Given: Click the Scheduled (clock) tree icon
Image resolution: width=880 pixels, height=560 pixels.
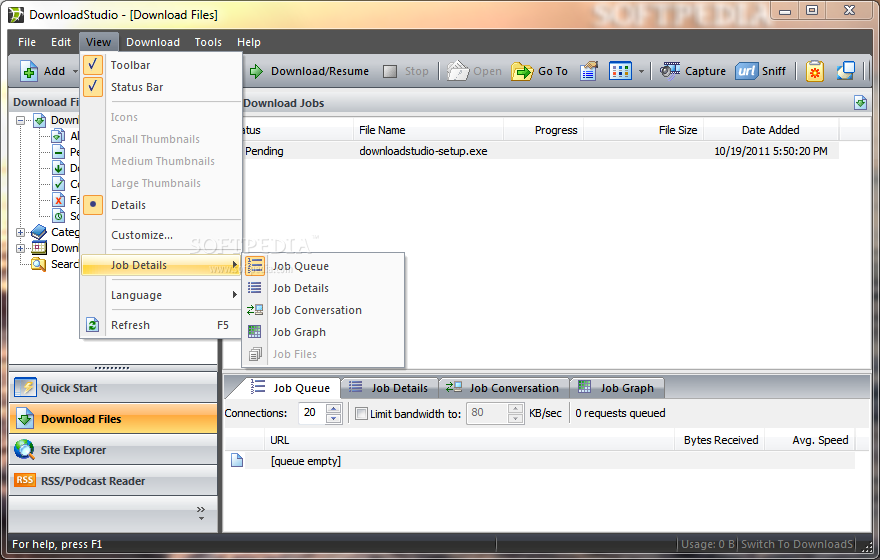Looking at the screenshot, I should coord(58,216).
